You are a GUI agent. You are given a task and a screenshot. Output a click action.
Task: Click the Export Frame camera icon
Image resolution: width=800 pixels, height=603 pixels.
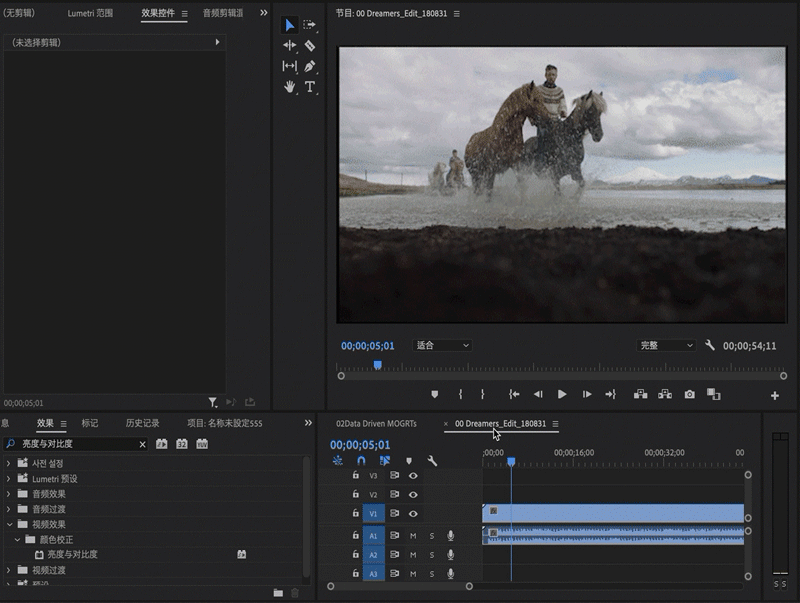(x=690, y=395)
